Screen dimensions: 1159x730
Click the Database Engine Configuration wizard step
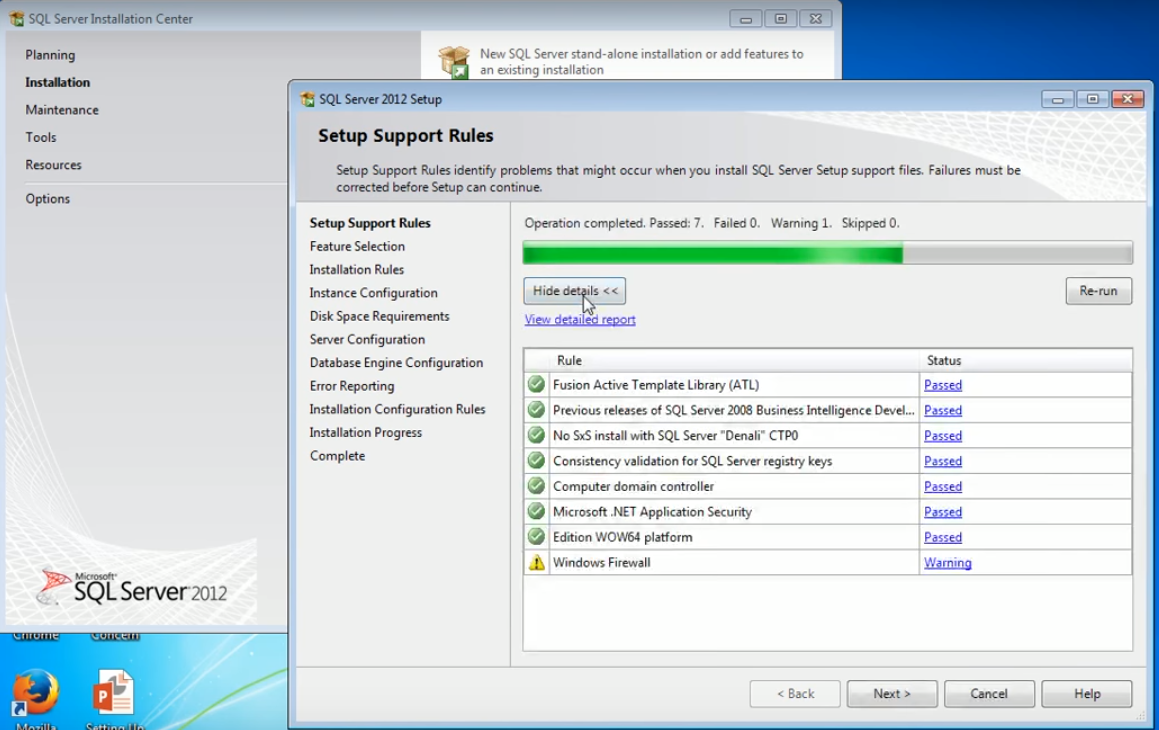coord(396,362)
